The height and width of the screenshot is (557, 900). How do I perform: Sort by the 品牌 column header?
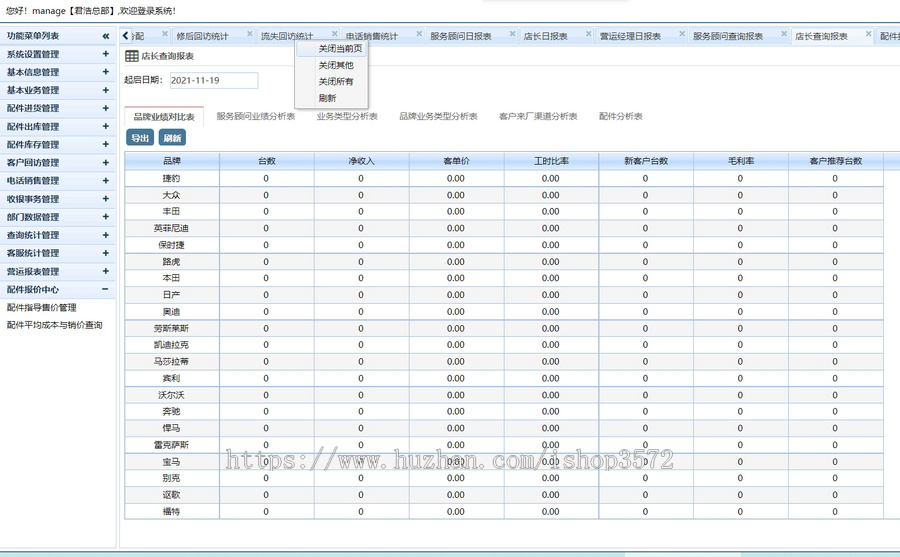click(x=172, y=161)
